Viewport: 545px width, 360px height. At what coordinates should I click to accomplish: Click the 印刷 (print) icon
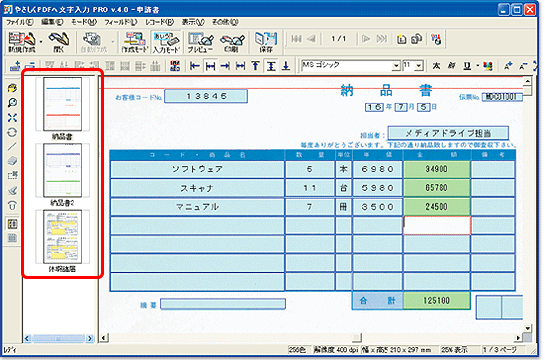231,42
